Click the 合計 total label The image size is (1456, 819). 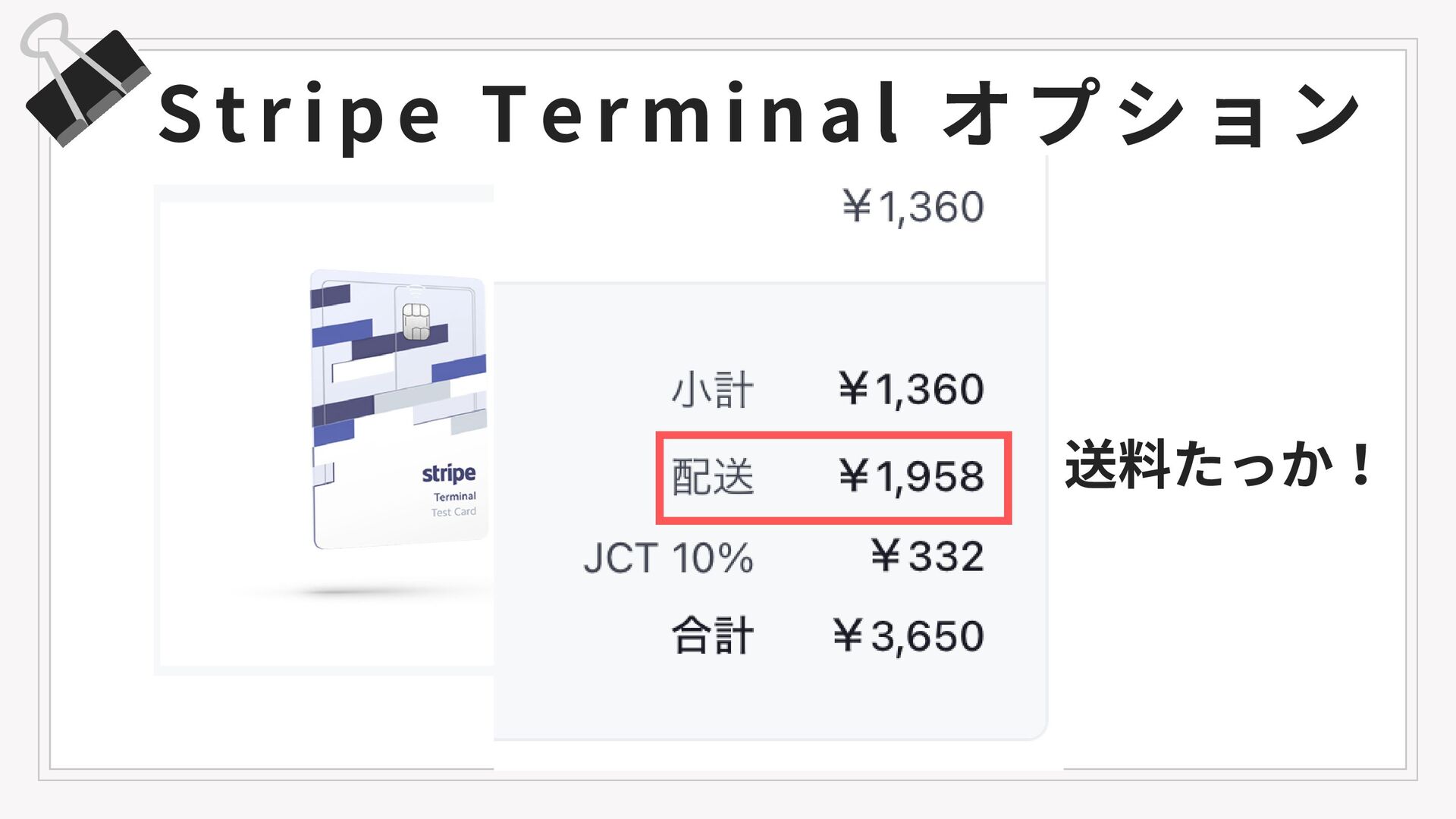click(x=712, y=636)
